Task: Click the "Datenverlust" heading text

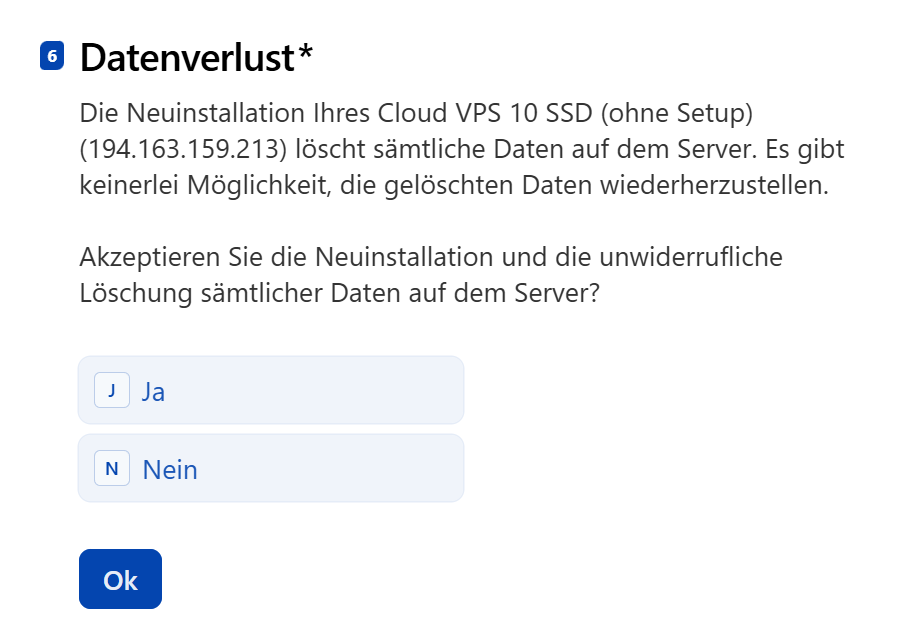Action: (186, 58)
